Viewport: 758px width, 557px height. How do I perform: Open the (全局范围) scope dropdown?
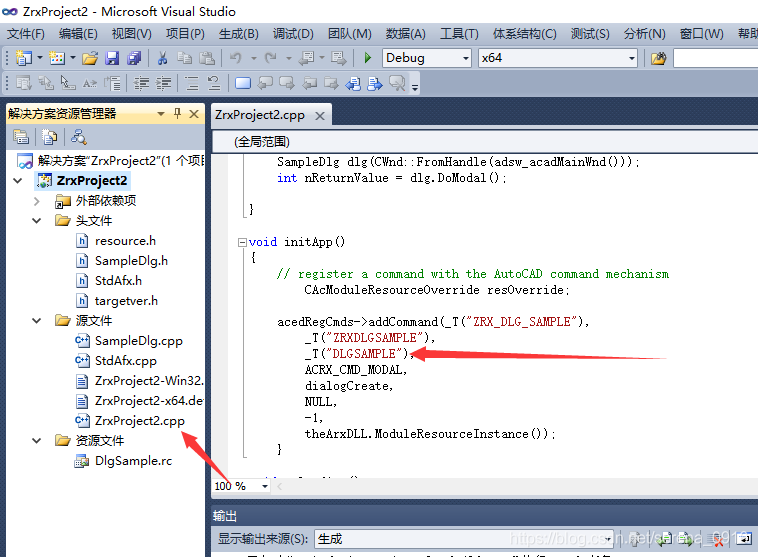tap(485, 142)
